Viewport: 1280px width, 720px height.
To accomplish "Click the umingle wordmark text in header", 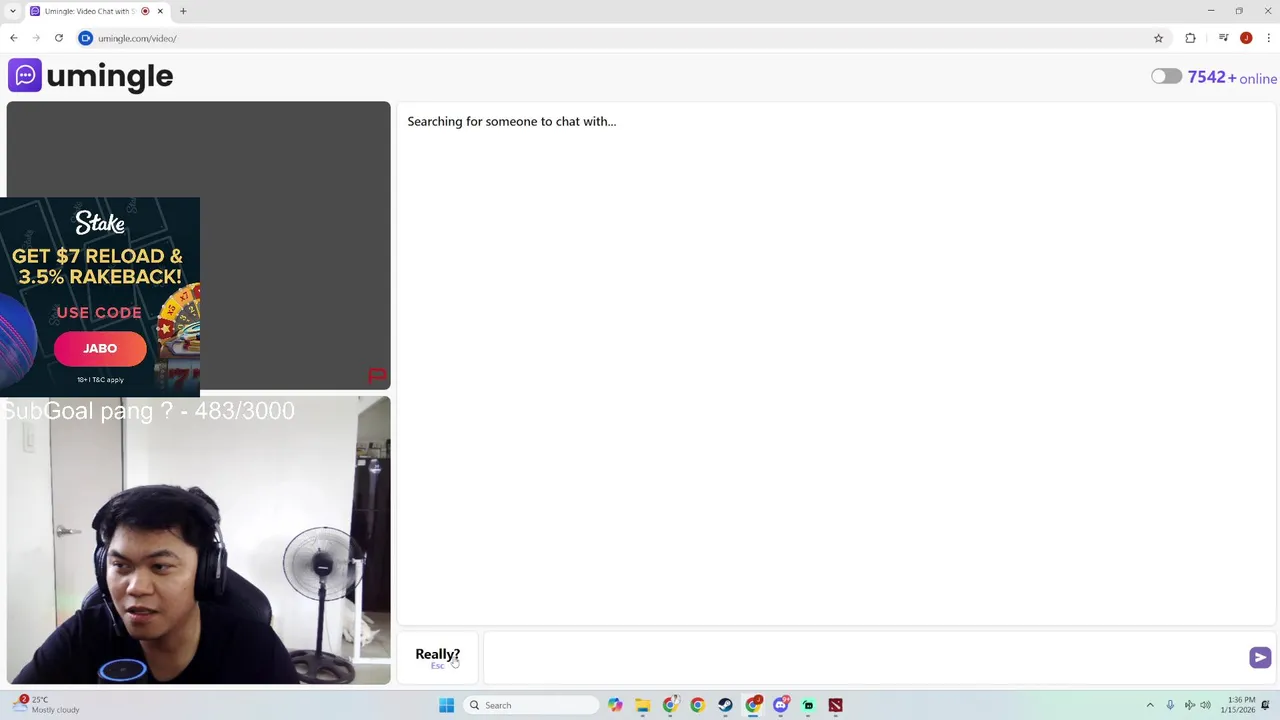I will tap(110, 76).
